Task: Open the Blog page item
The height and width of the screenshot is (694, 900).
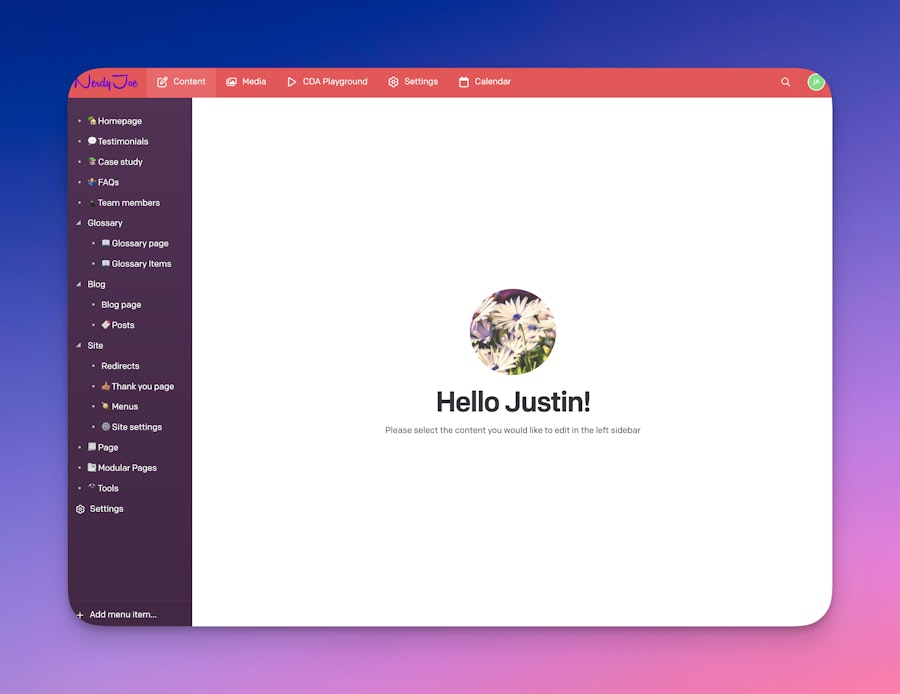Action: point(121,305)
